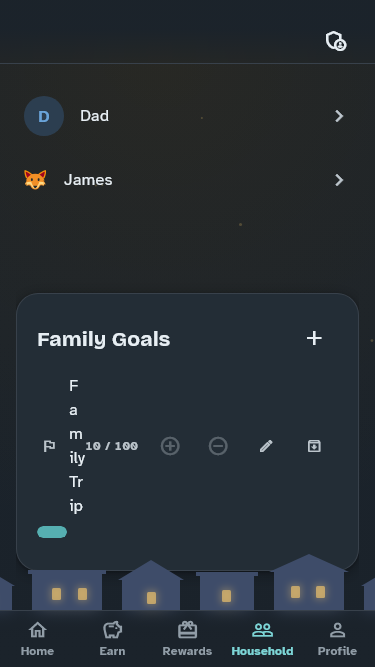
Task: Select the Dad member name
Action: [94, 116]
